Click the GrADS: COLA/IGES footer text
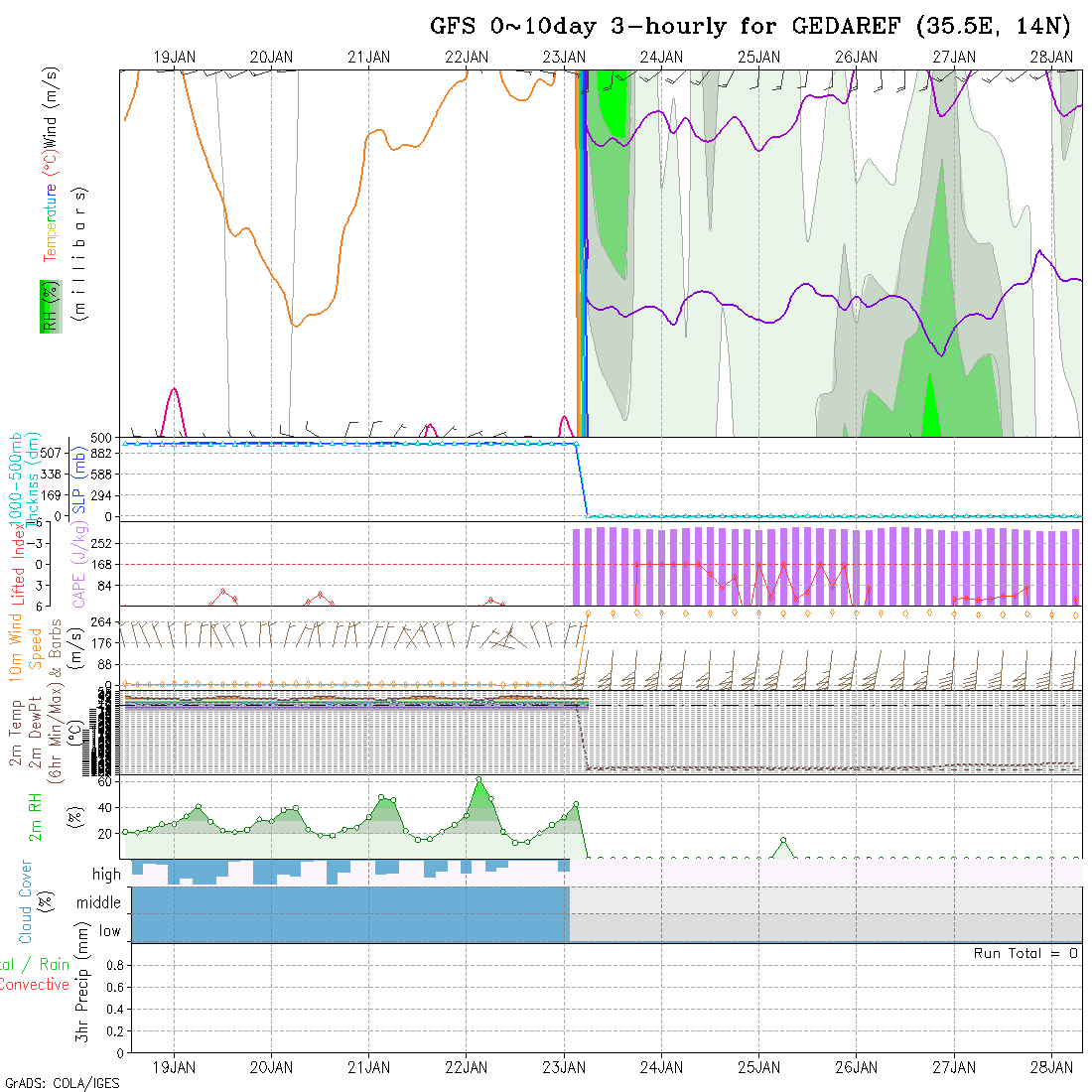The image size is (1092, 1092). [62, 1083]
